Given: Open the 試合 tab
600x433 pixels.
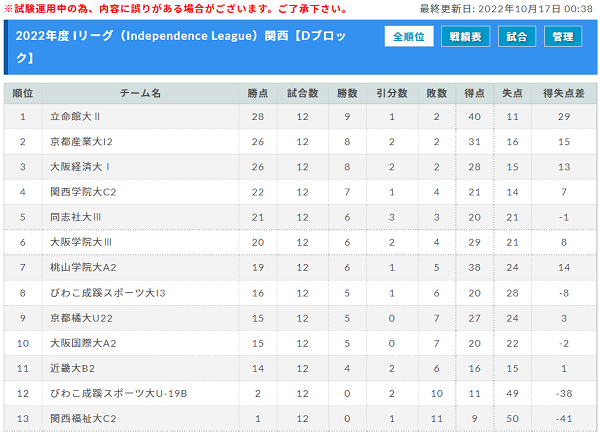Looking at the screenshot, I should pos(517,36).
